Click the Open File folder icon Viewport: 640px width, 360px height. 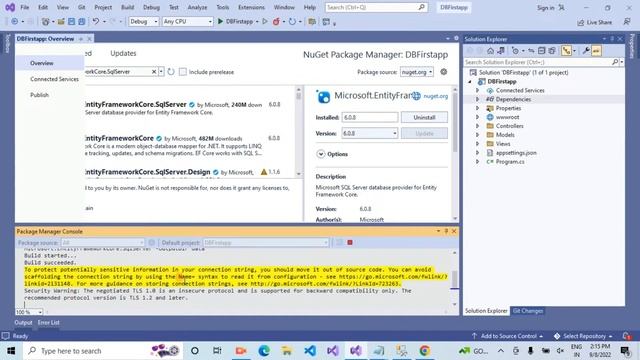pyautogui.click(x=61, y=22)
